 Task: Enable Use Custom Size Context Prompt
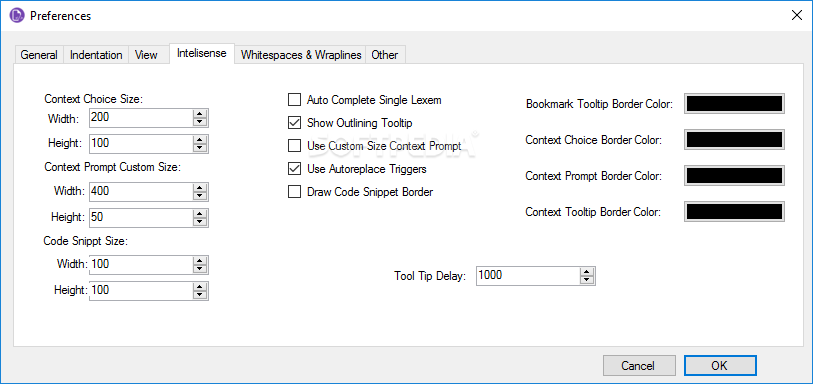294,146
